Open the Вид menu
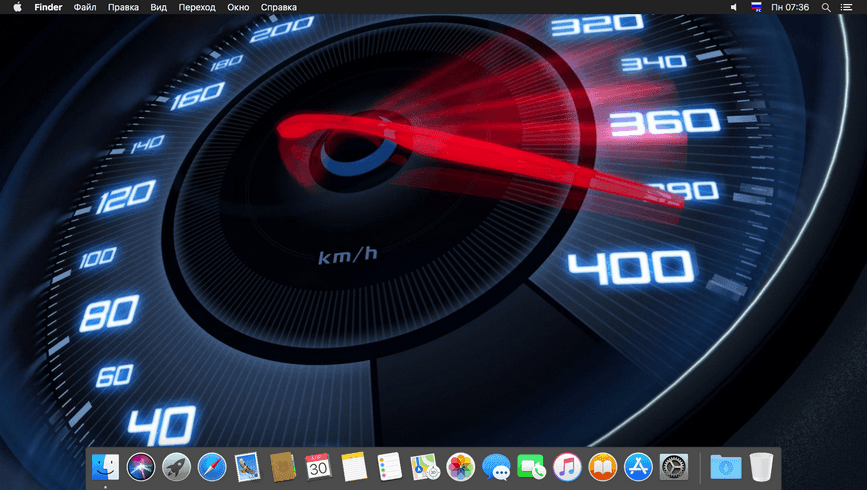 [x=159, y=7]
